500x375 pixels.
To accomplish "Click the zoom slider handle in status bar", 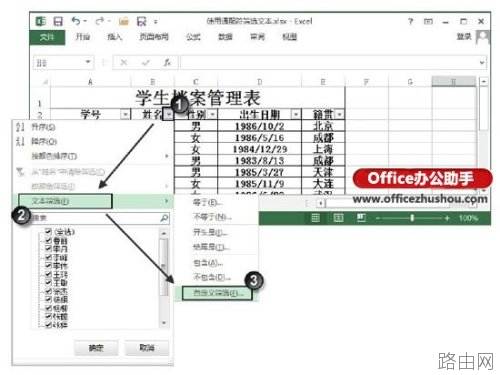I will click(x=412, y=218).
